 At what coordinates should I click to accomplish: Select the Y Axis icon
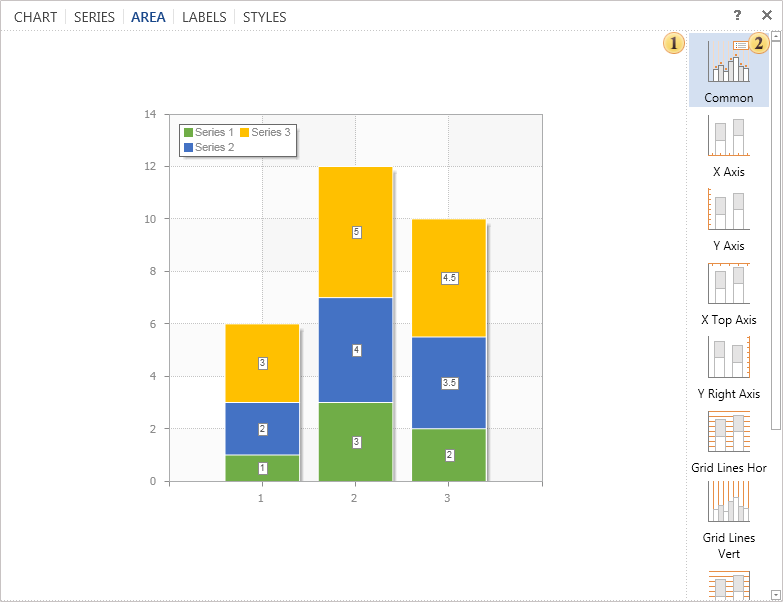[728, 210]
